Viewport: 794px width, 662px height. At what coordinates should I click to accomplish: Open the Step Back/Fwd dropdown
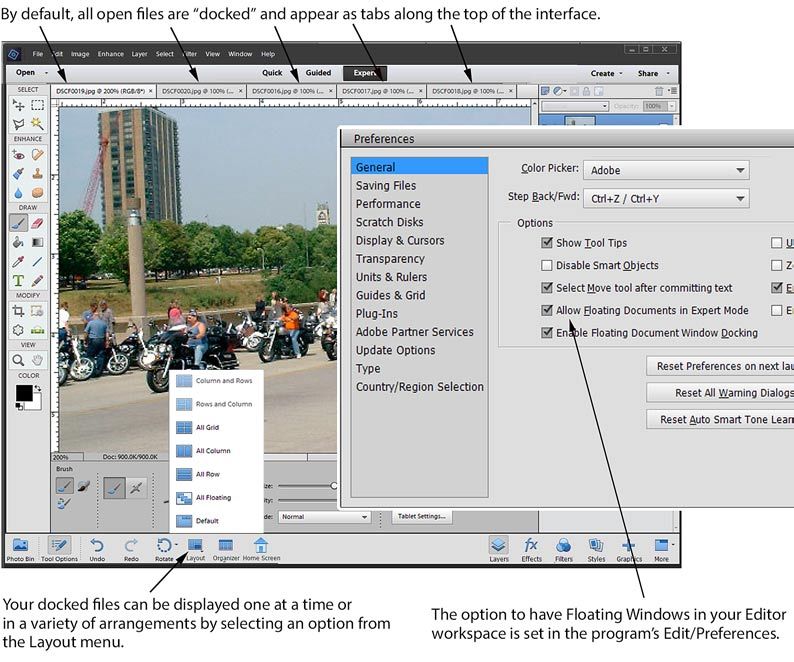click(x=666, y=199)
